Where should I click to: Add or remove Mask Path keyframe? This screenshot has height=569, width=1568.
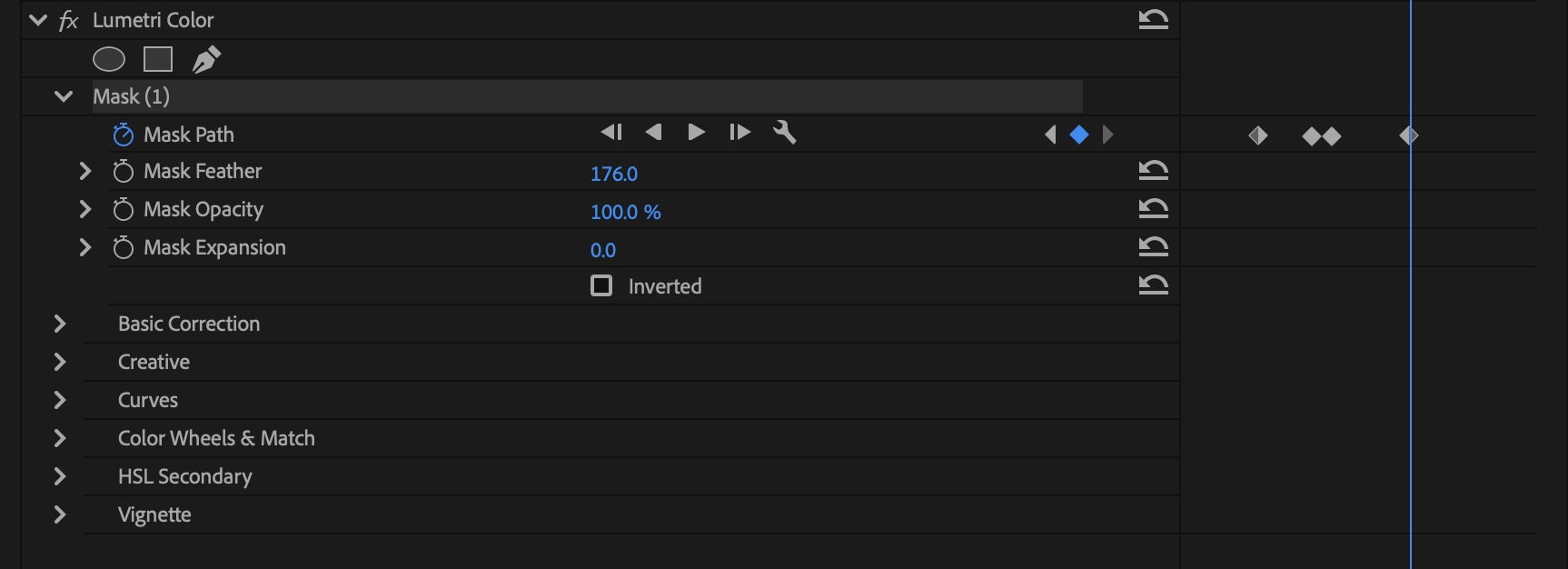[x=1079, y=135]
